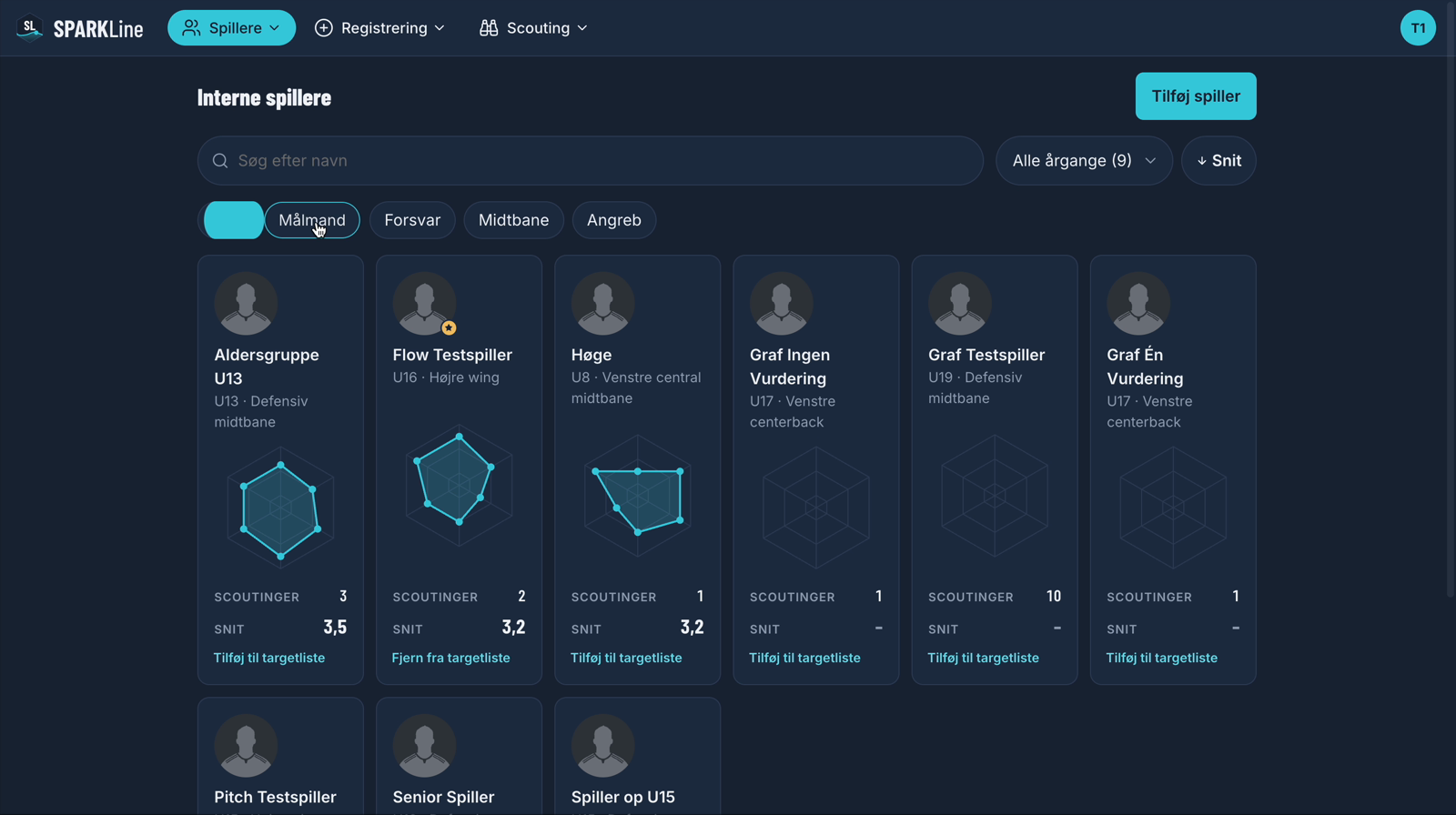Image resolution: width=1456 pixels, height=815 pixels.
Task: Expand the Registrering menu
Action: 380,28
